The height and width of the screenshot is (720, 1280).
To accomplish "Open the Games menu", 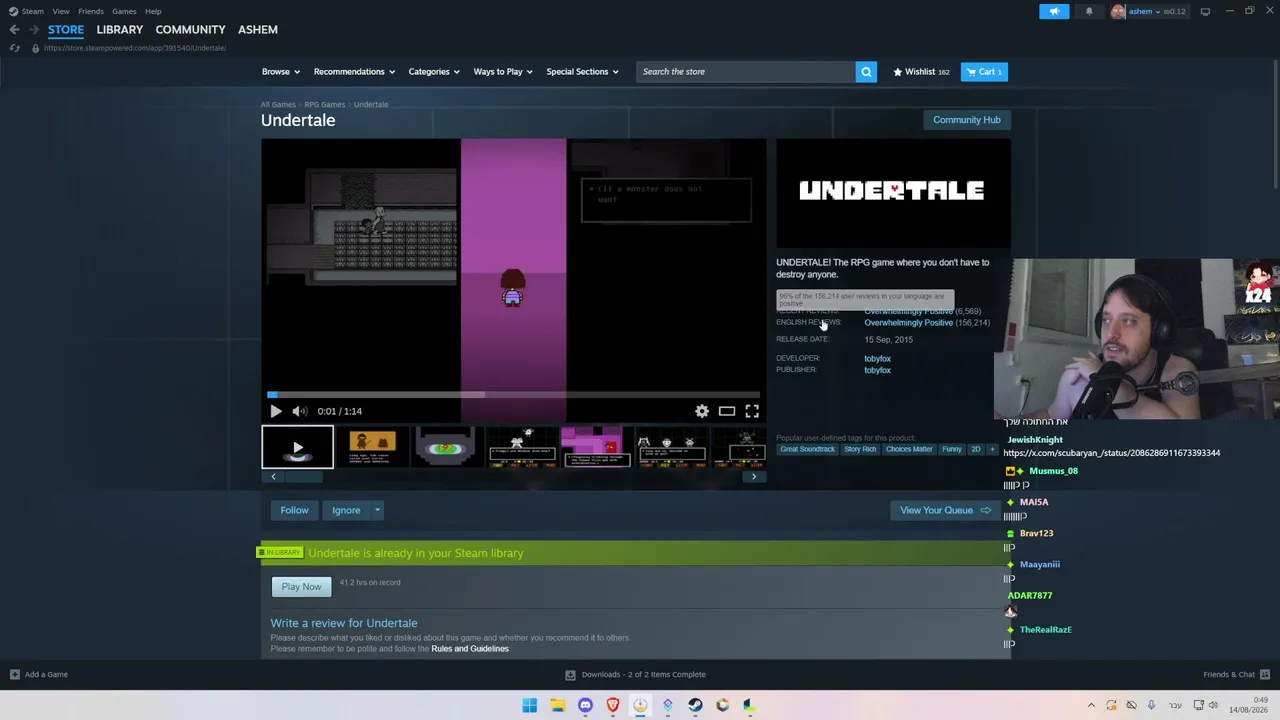I will pyautogui.click(x=124, y=11).
